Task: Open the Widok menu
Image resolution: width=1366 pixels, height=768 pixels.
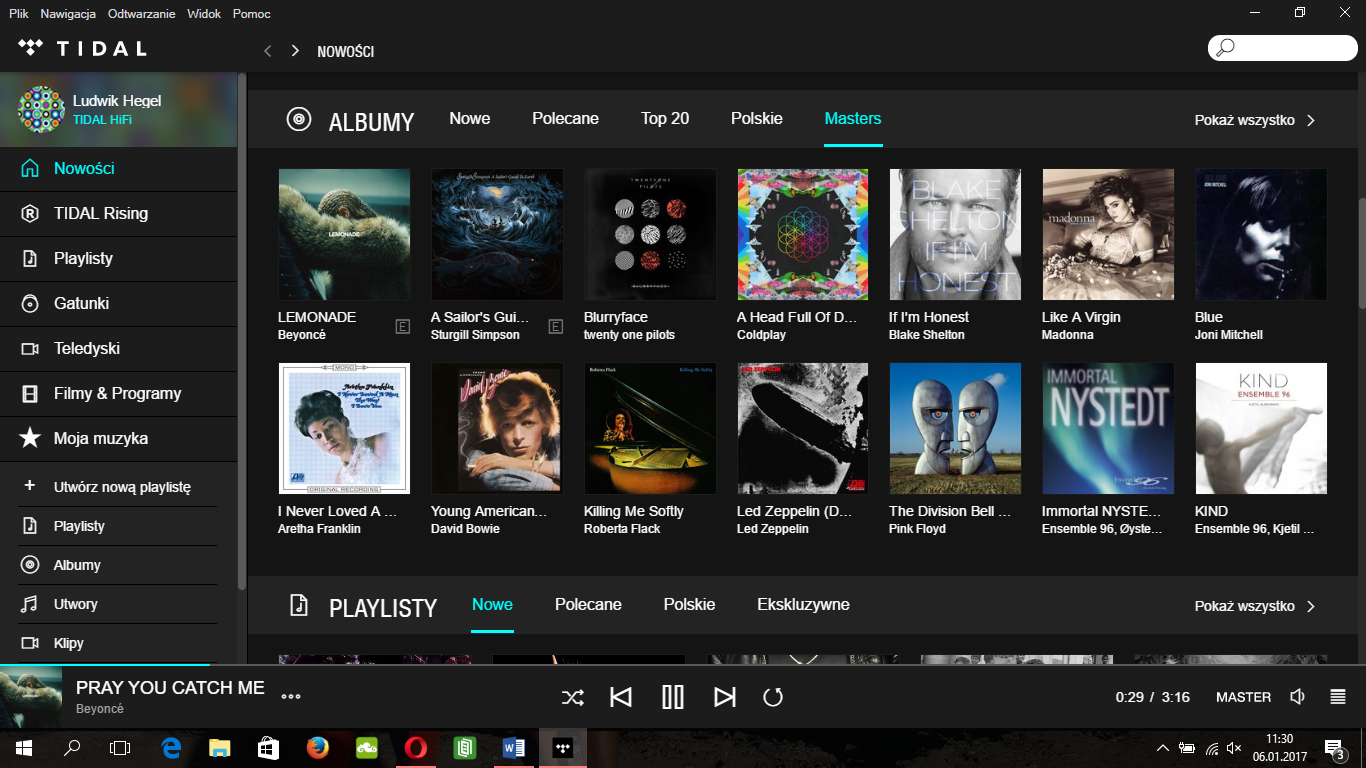Action: tap(204, 14)
